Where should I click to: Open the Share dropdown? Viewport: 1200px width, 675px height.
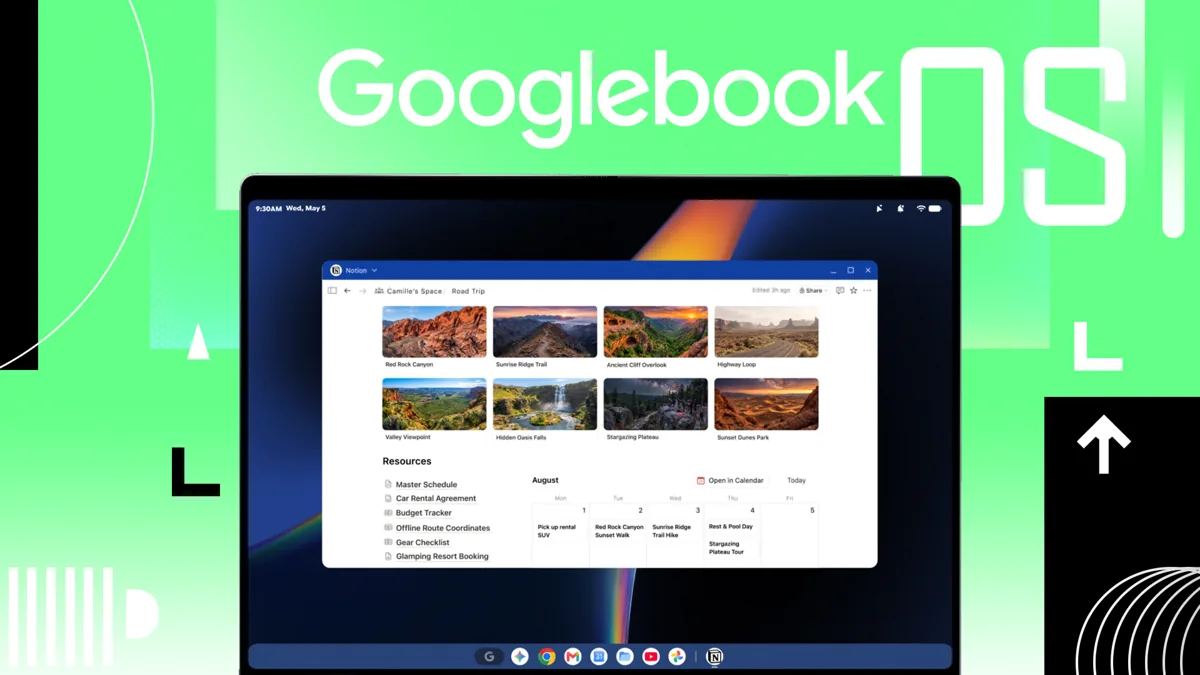tap(814, 291)
